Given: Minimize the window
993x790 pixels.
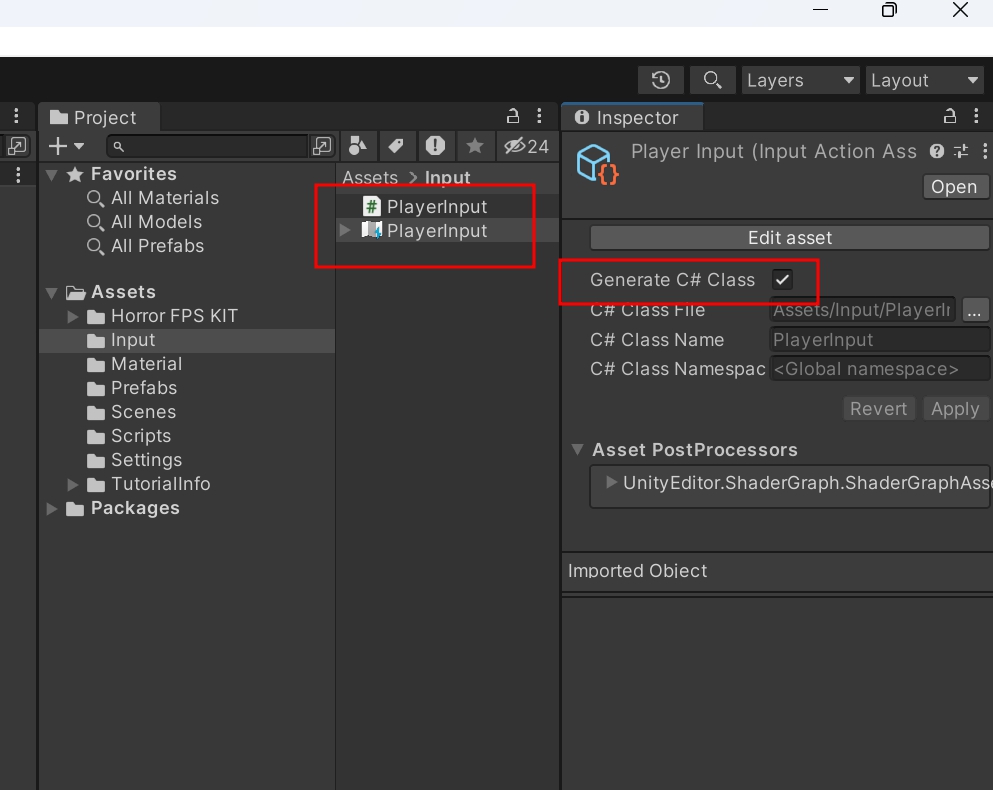Looking at the screenshot, I should [x=820, y=10].
